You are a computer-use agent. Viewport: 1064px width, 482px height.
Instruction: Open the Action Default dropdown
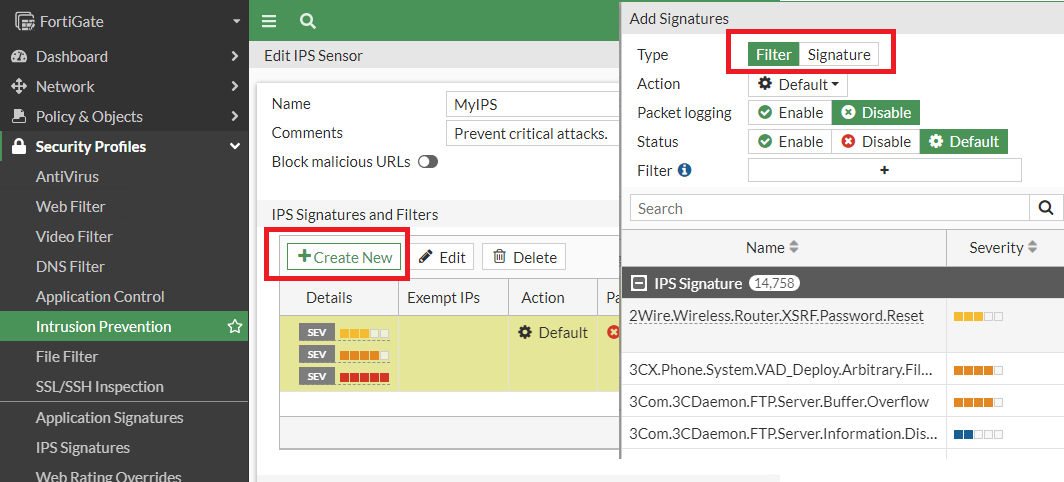[798, 84]
